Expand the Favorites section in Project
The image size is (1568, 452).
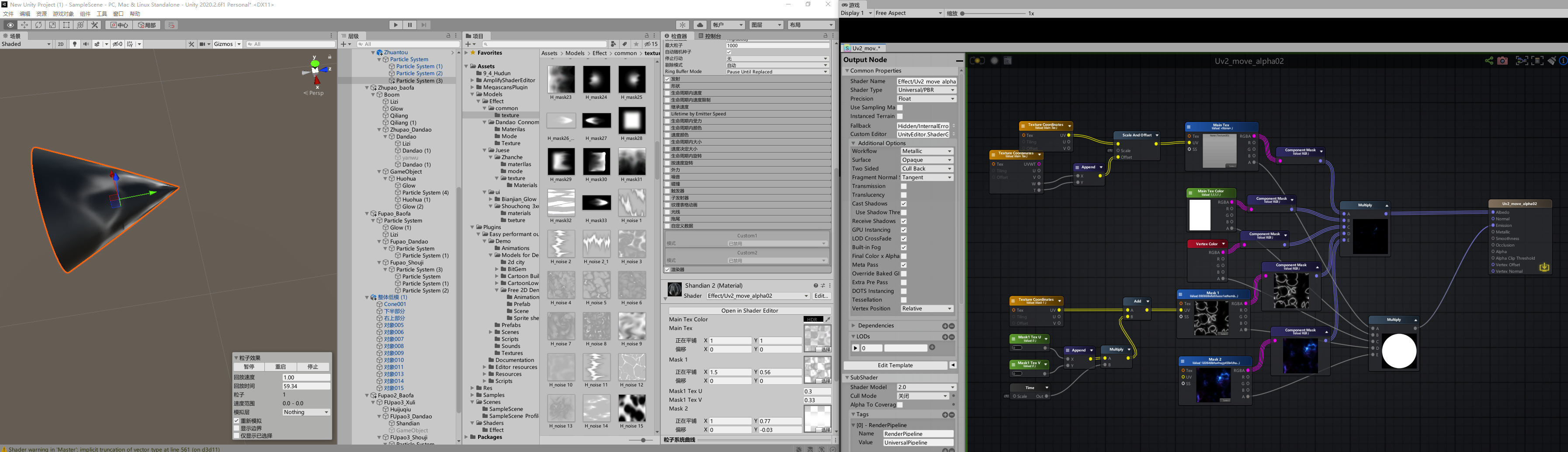click(467, 53)
